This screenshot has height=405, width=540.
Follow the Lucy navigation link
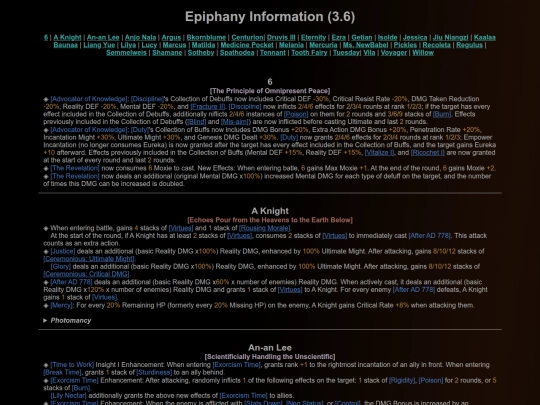(149, 45)
